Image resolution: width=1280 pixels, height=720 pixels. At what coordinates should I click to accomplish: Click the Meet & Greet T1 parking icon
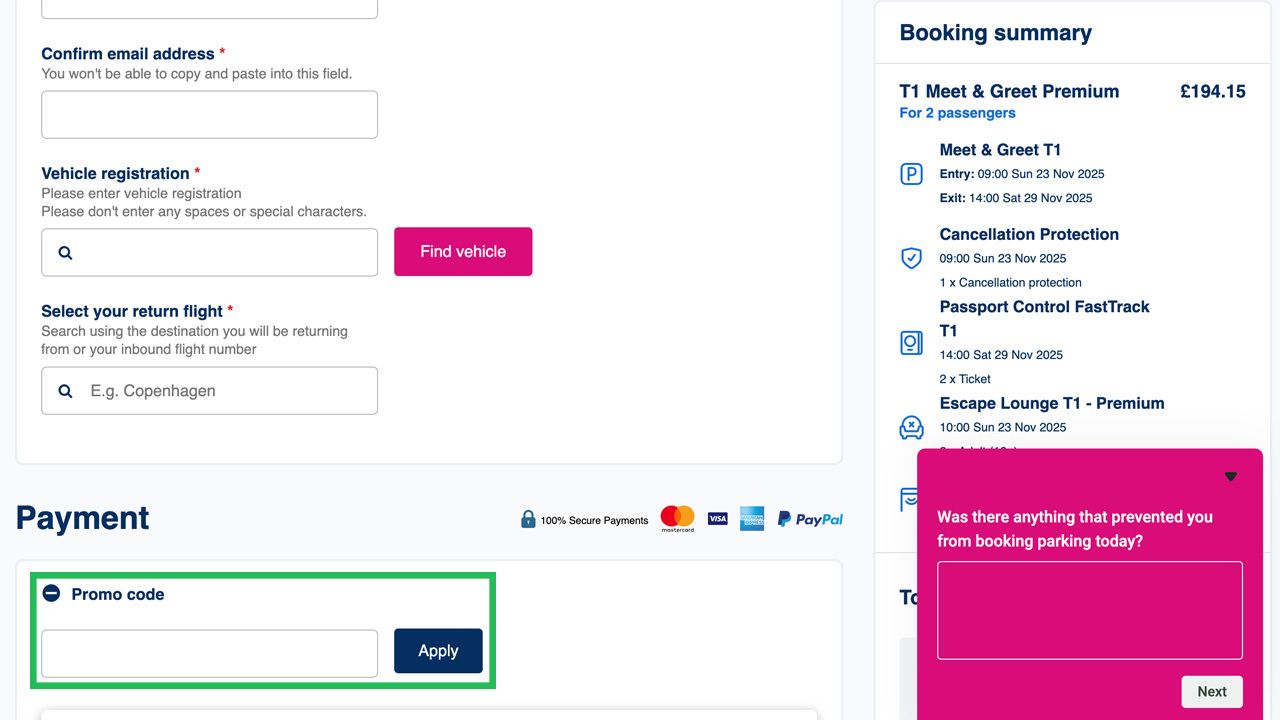pos(911,174)
